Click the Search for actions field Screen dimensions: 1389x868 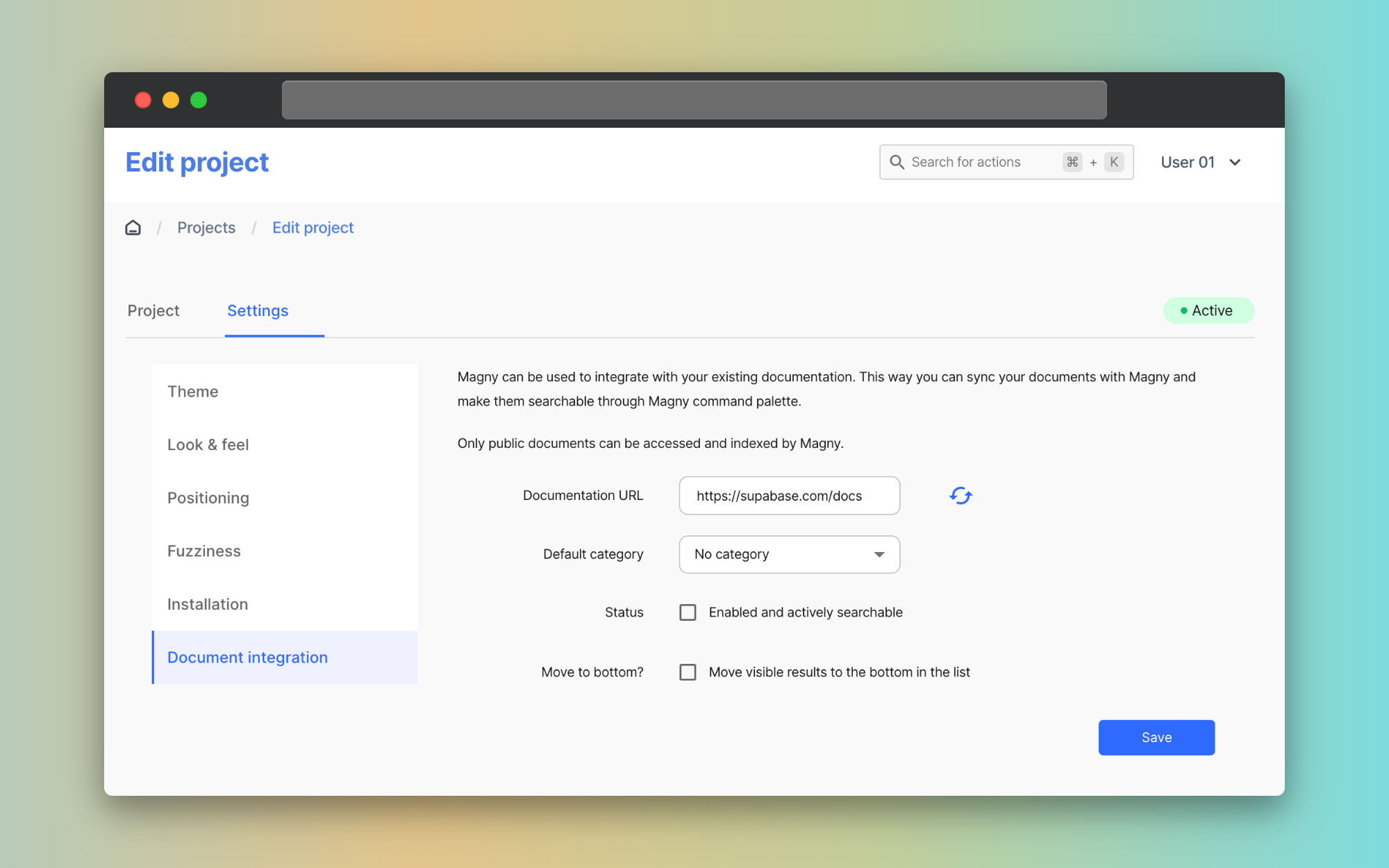pyautogui.click(x=1006, y=162)
